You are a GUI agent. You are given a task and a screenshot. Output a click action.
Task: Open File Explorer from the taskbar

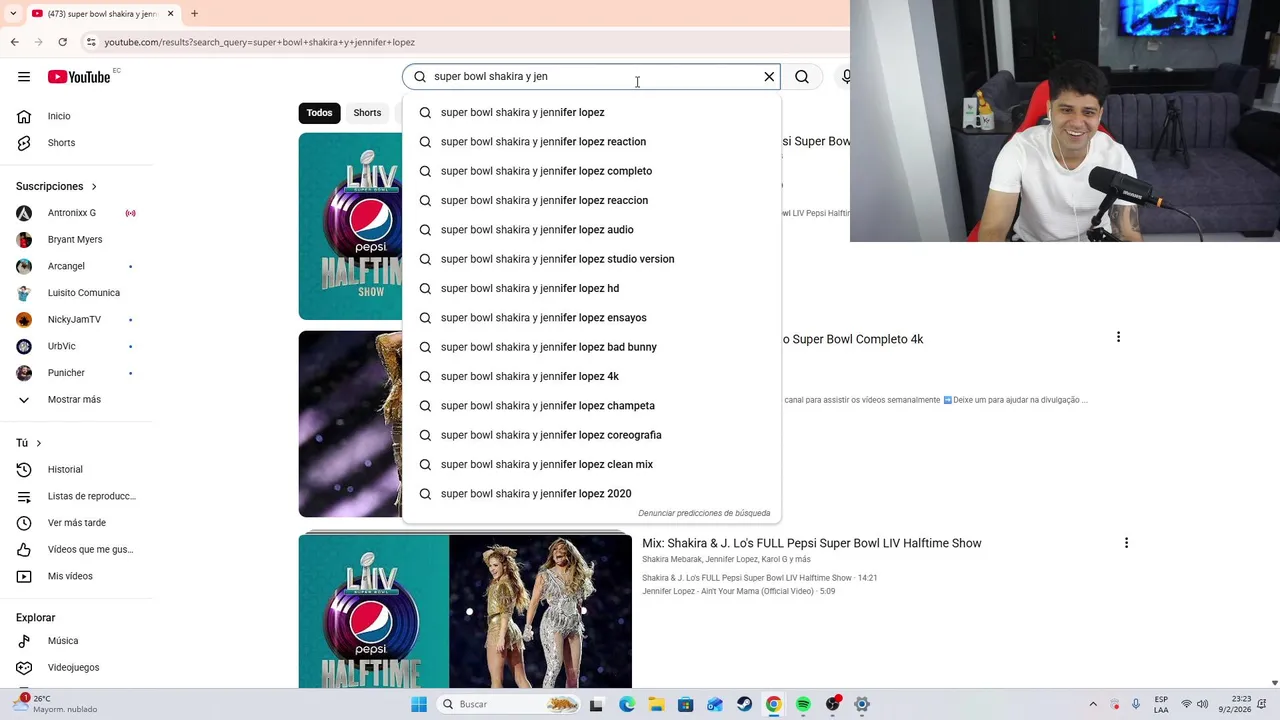click(x=656, y=704)
